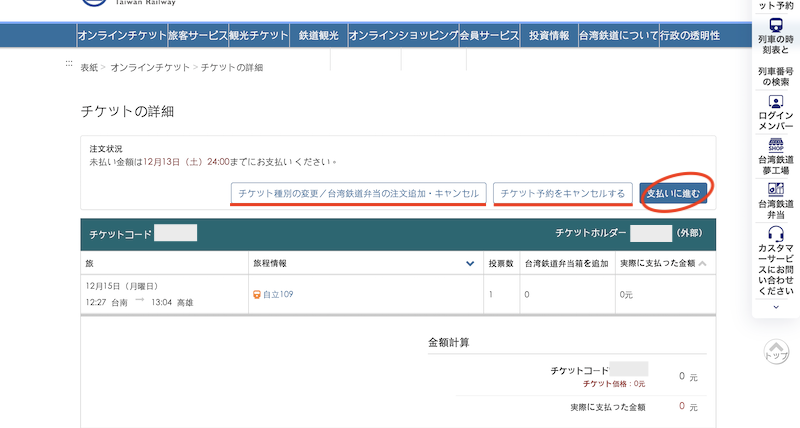
Task: Expand the sidebar's bottom chevron
Action: point(775,308)
